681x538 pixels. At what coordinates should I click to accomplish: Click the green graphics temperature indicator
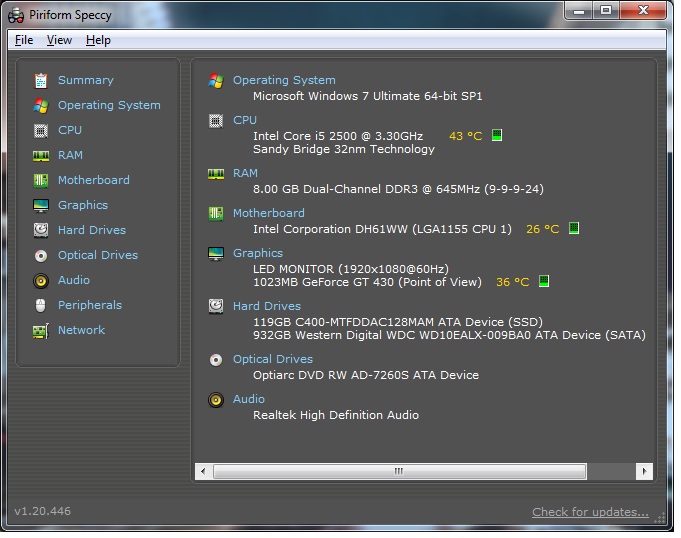click(x=544, y=282)
